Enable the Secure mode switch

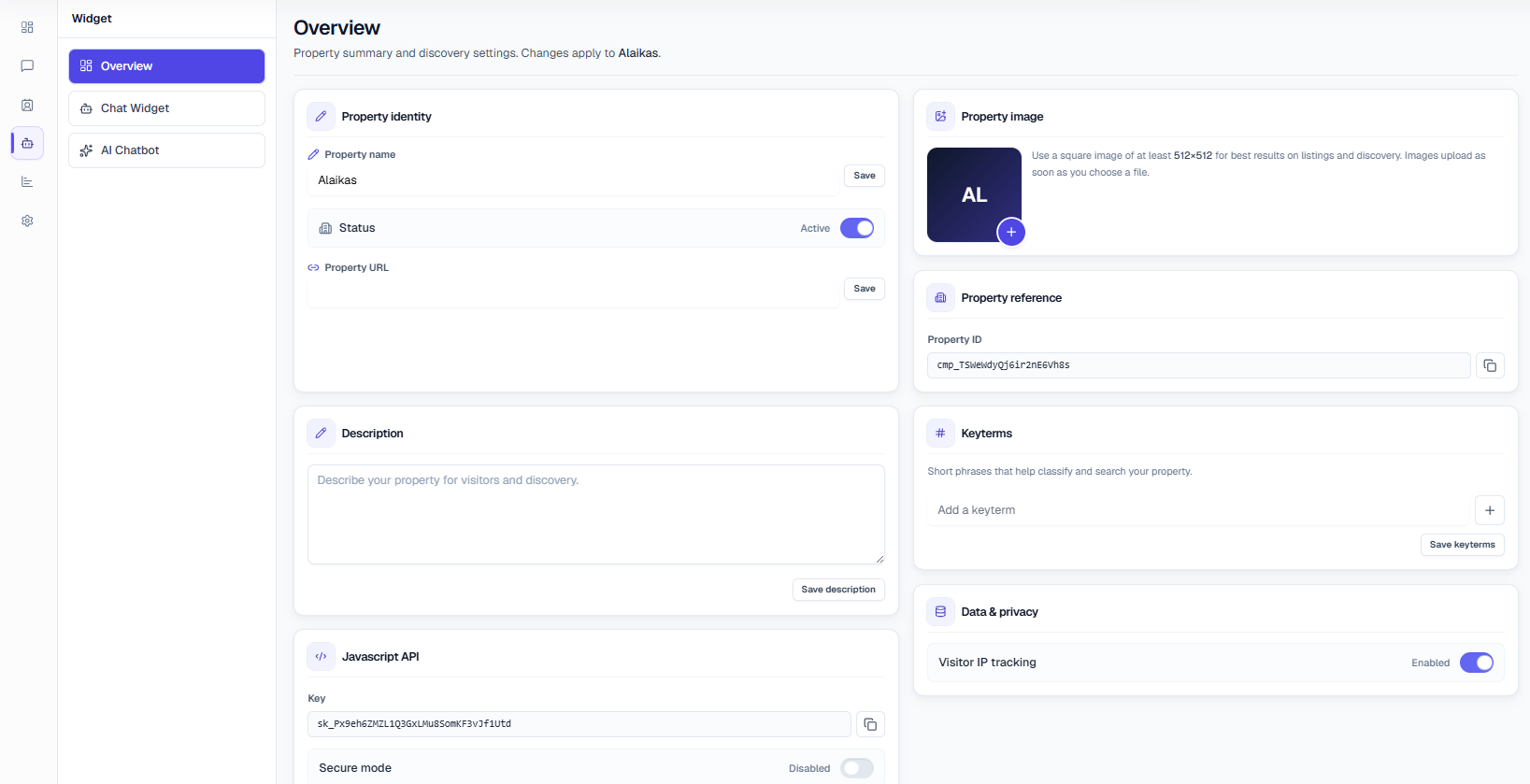click(857, 768)
